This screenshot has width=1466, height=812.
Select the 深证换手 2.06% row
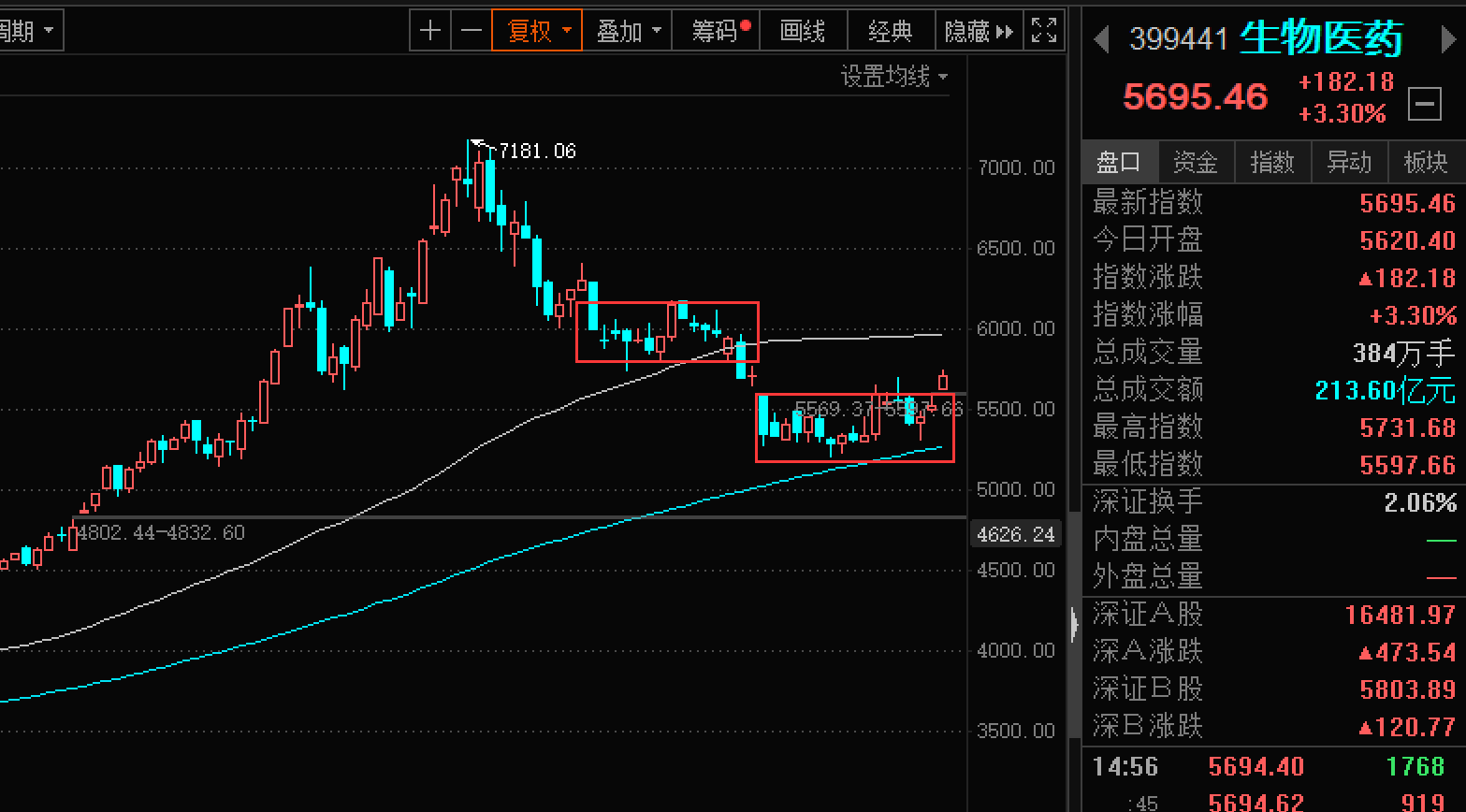tap(1274, 502)
